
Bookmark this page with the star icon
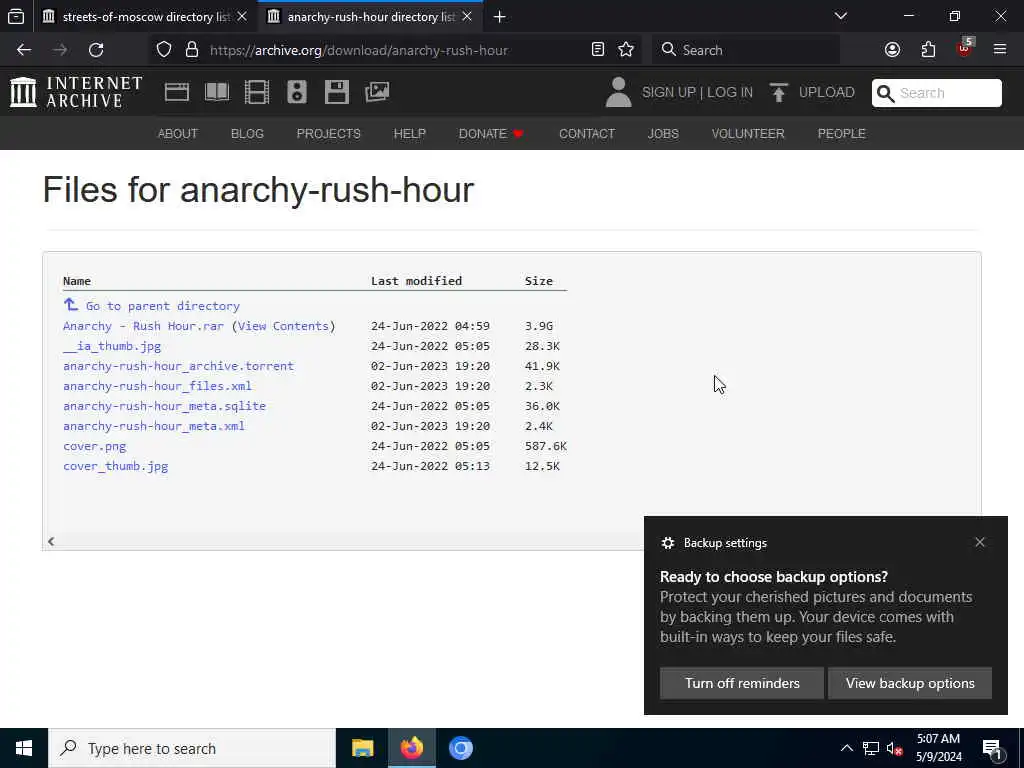[626, 50]
